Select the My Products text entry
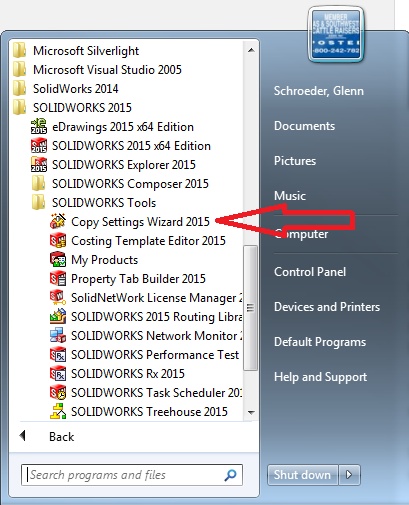 coord(104,260)
